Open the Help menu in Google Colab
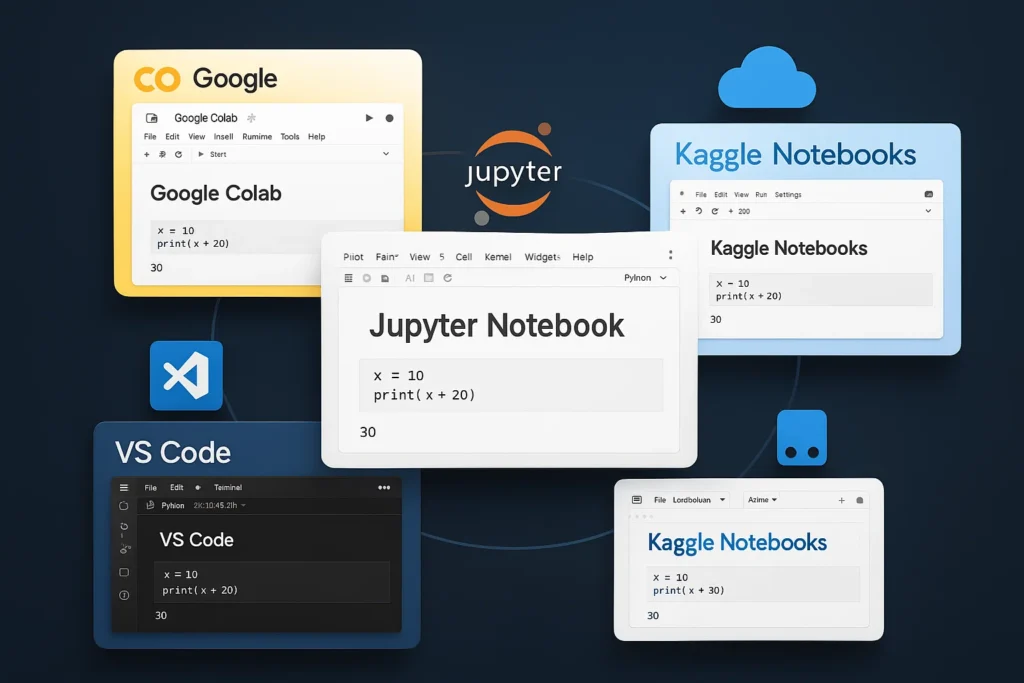The width and height of the screenshot is (1024, 683). [x=317, y=136]
